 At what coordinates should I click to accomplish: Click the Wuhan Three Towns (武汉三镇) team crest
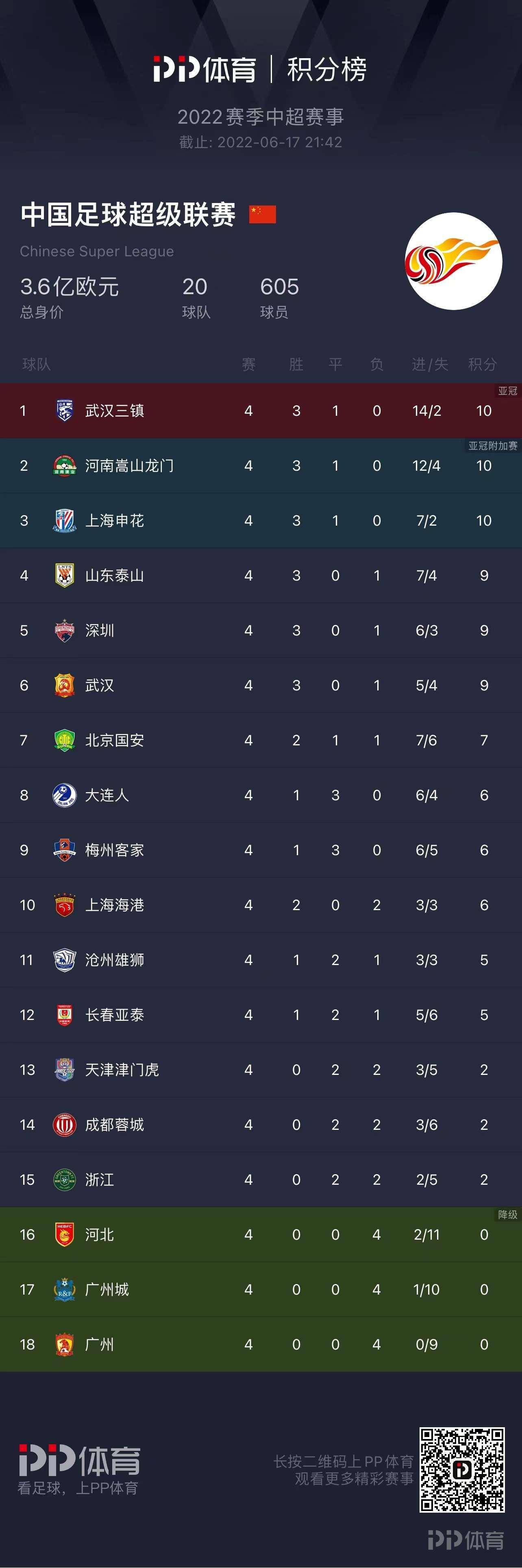pos(65,411)
